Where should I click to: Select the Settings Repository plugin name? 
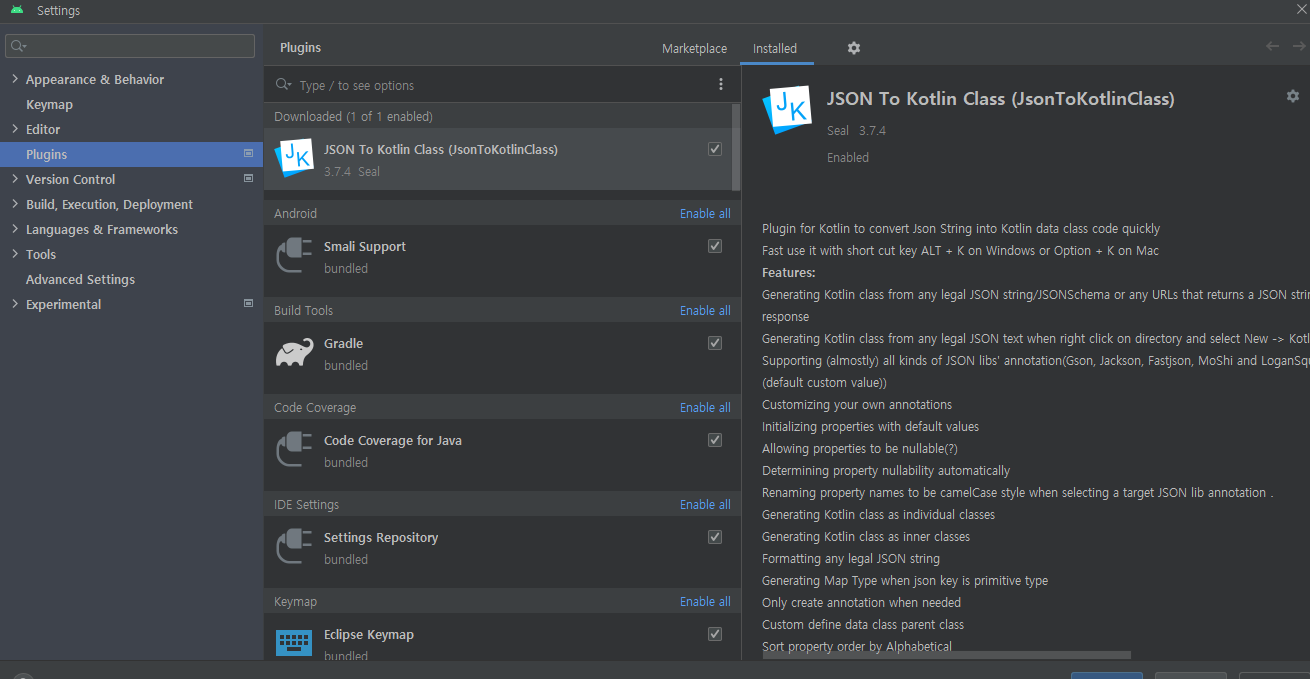(381, 537)
